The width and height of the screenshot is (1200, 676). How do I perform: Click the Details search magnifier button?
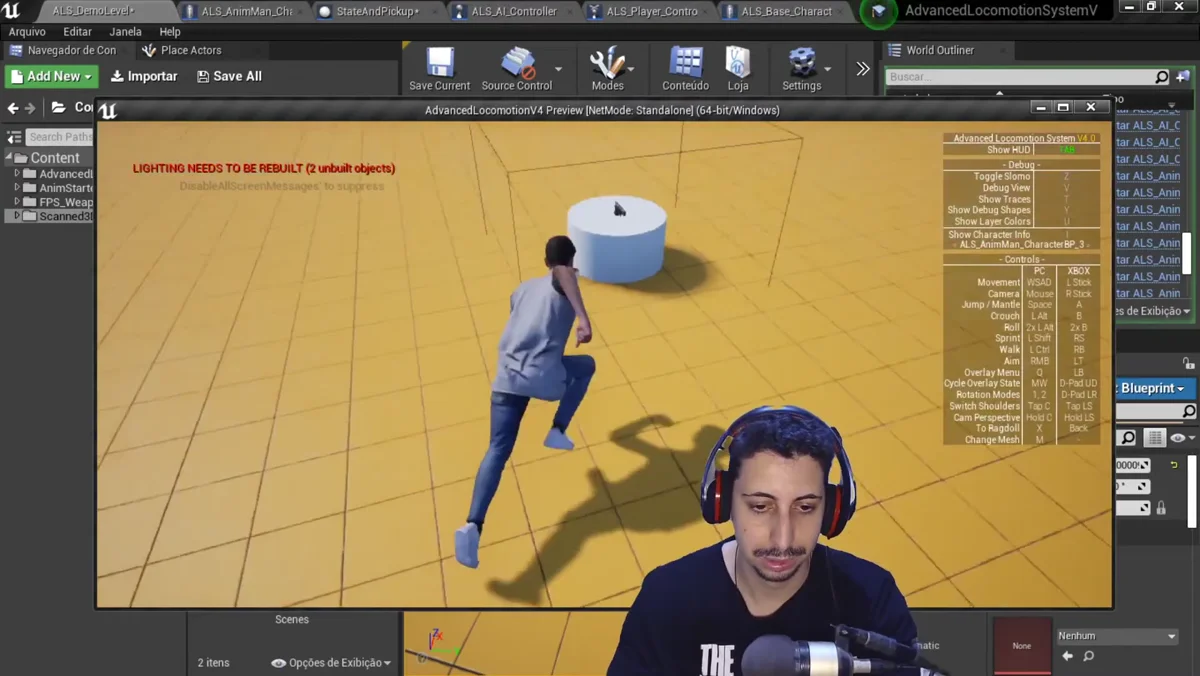(x=1127, y=438)
